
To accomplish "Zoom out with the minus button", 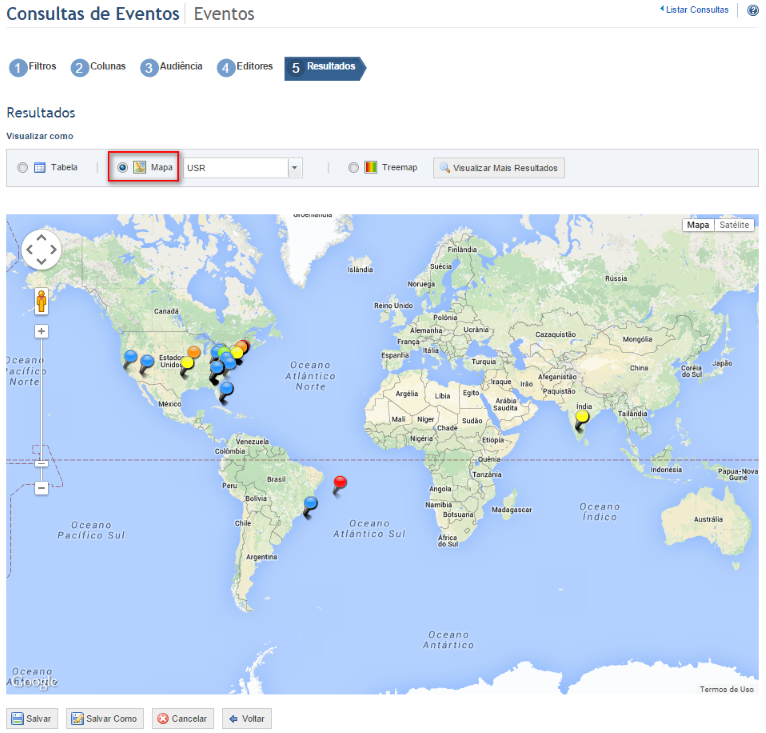I will pos(42,488).
